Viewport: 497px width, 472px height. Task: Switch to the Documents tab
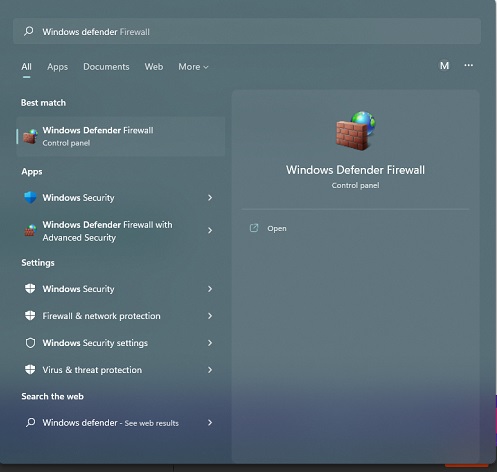tap(106, 67)
